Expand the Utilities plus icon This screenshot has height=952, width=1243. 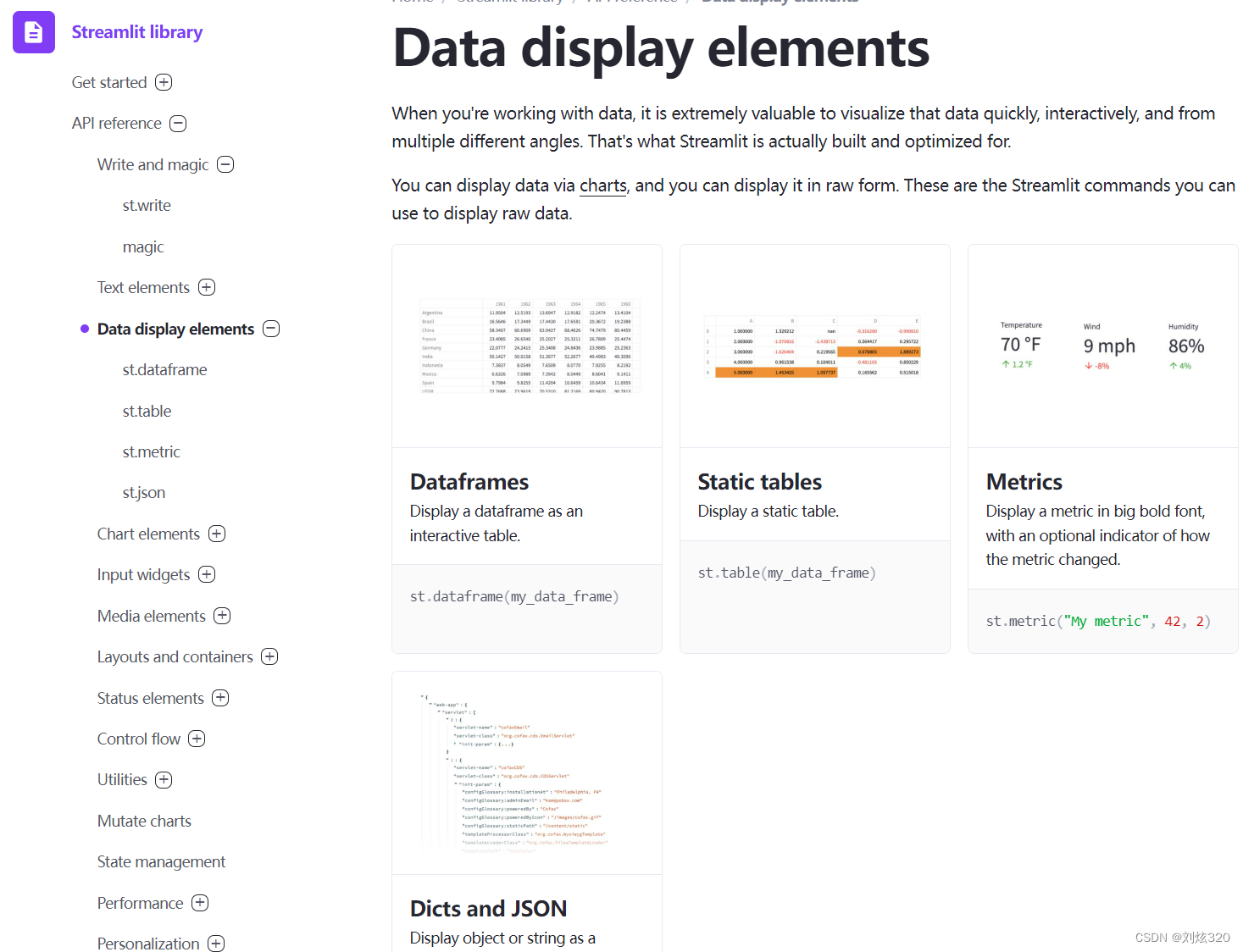(164, 780)
